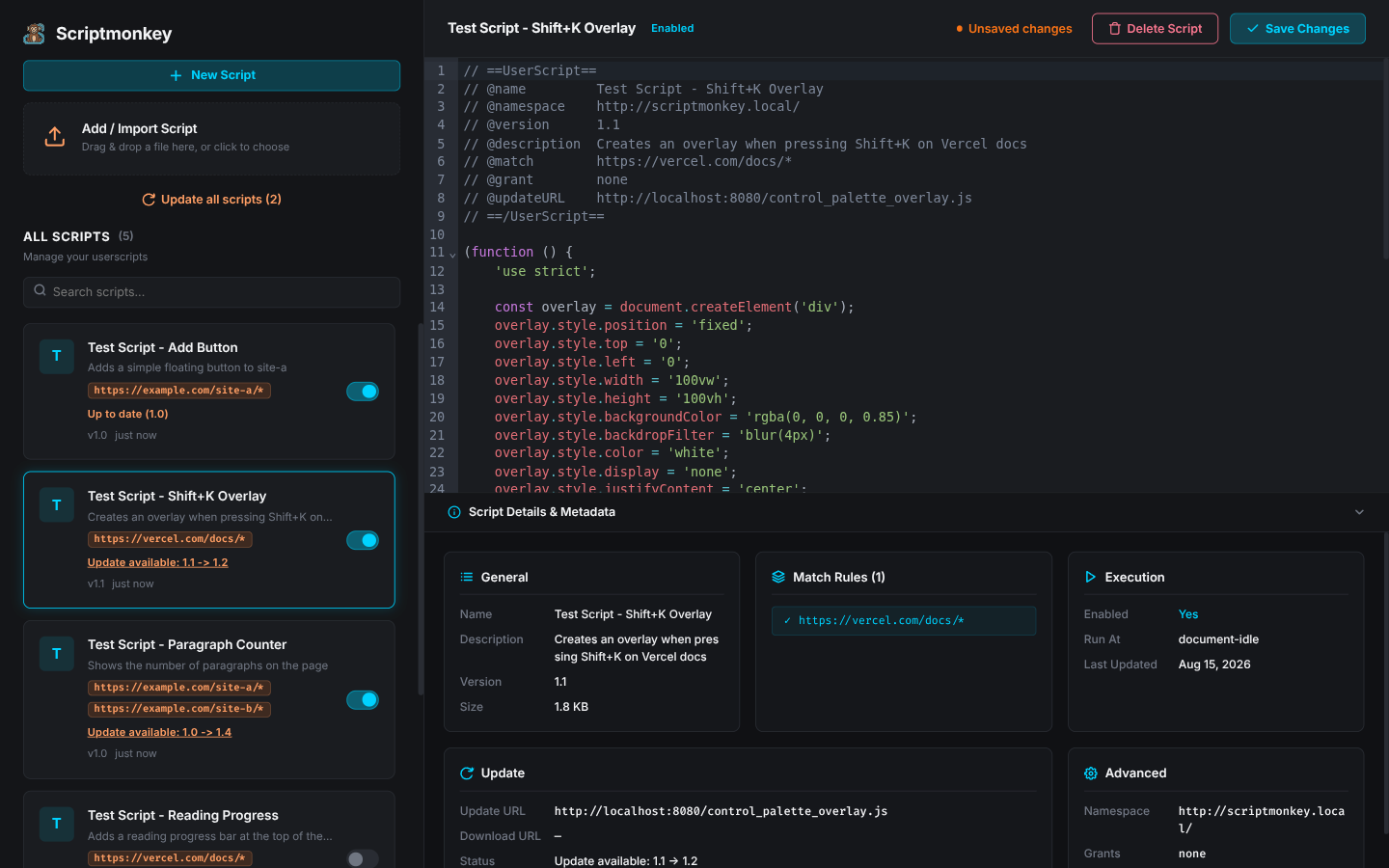Turn off the Paragraph Counter script toggle

click(x=363, y=700)
